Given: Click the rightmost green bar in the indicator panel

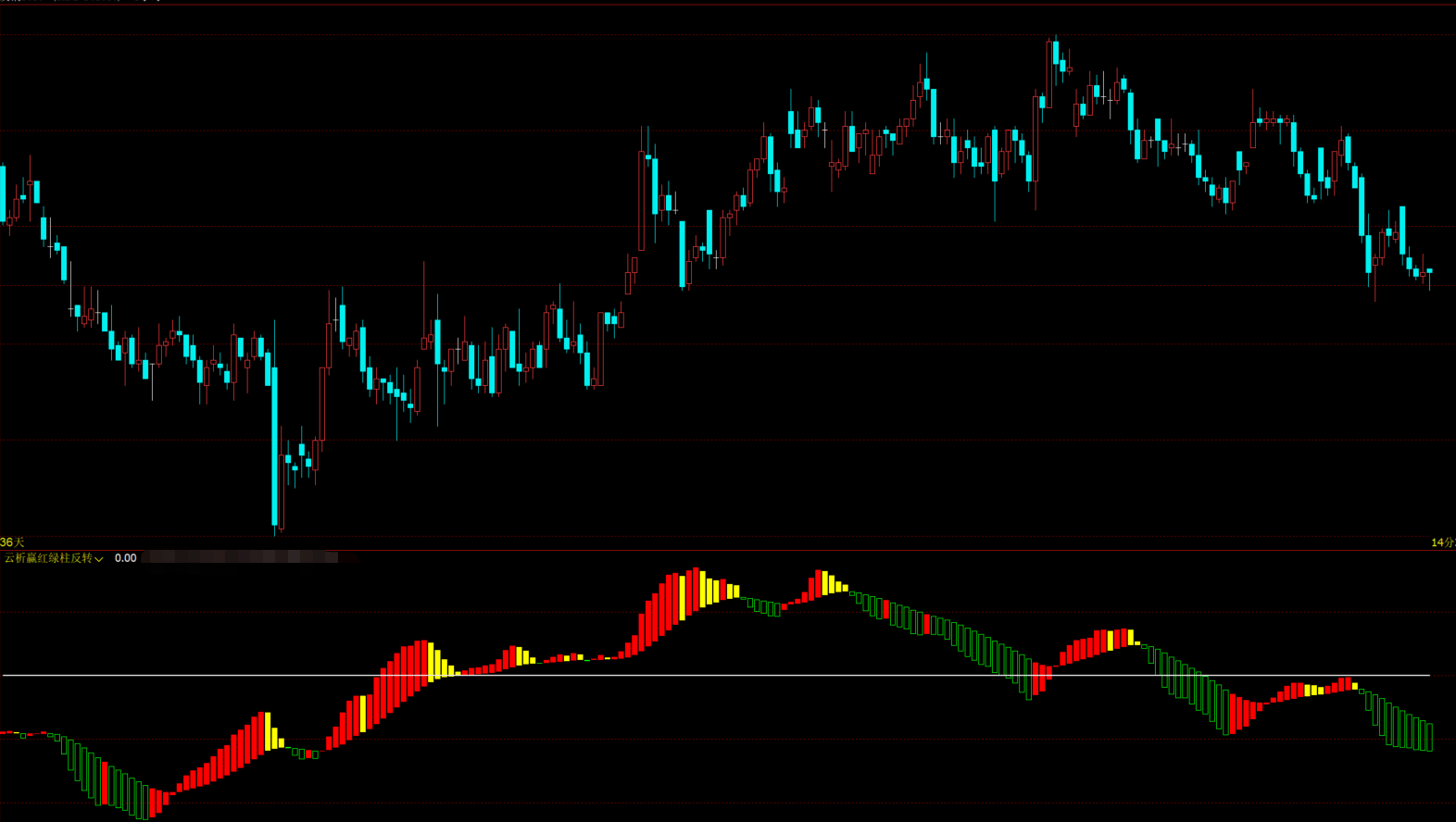Looking at the screenshot, I should [x=1430, y=736].
